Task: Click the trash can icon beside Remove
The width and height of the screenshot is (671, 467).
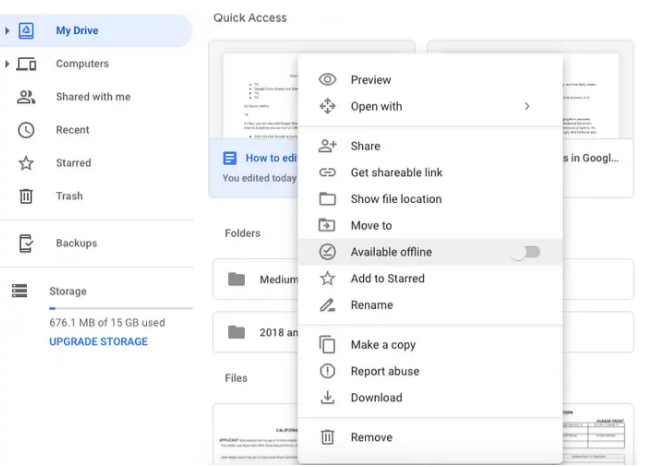Action: tap(327, 437)
